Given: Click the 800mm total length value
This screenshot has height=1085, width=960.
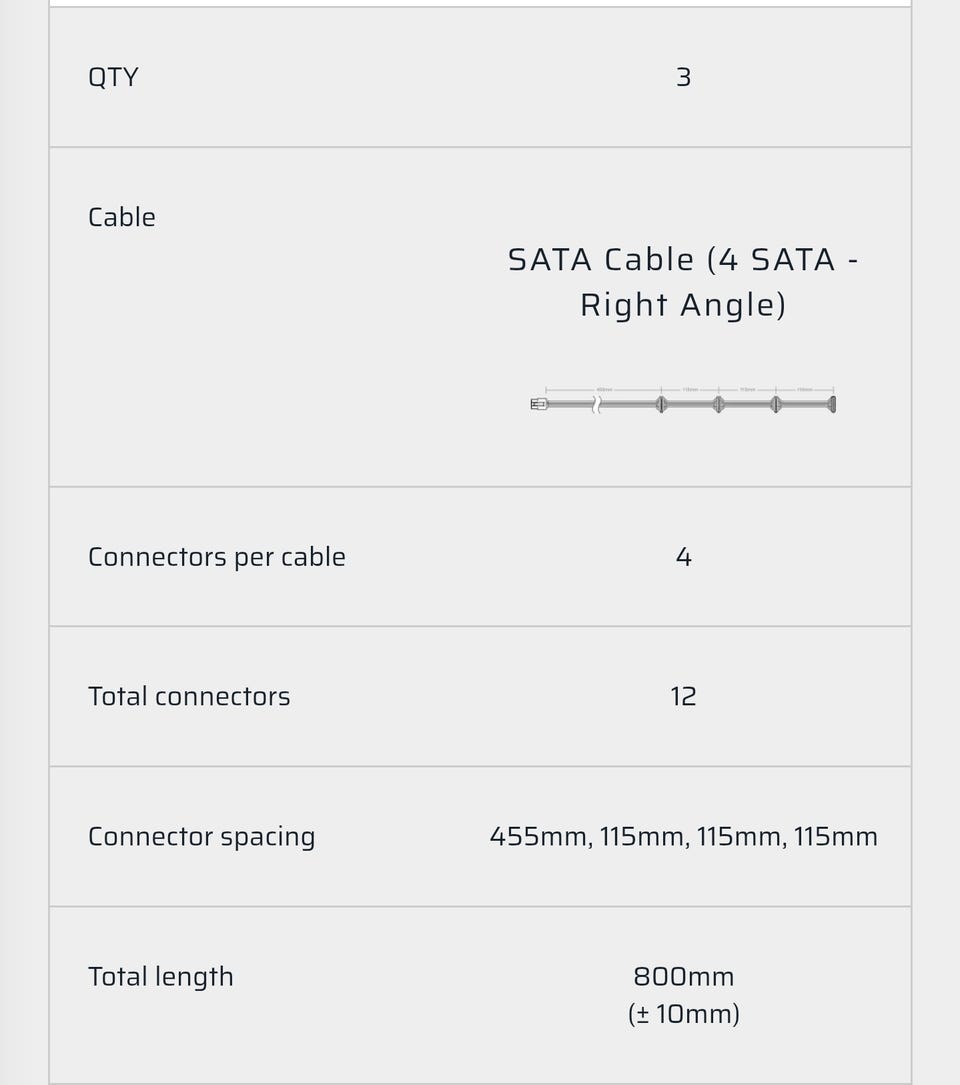Looking at the screenshot, I should (683, 977).
